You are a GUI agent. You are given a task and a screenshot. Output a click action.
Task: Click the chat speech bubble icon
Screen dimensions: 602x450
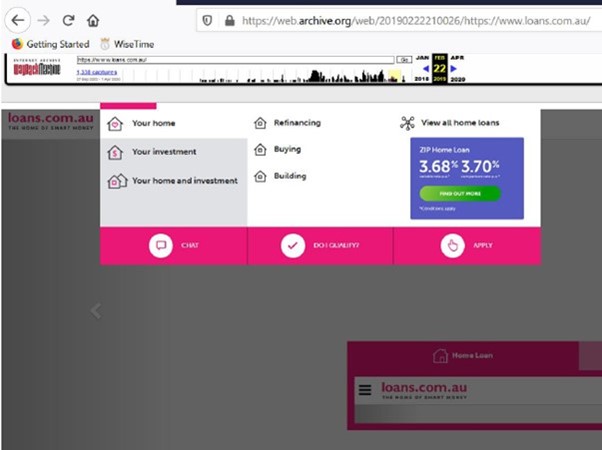coord(161,245)
